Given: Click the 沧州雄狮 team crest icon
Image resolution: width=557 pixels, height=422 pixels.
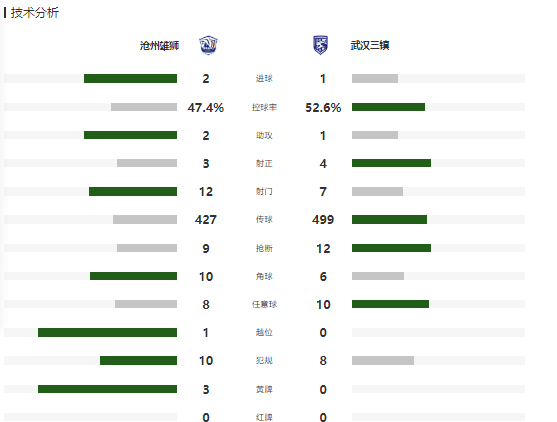Looking at the screenshot, I should point(208,45).
